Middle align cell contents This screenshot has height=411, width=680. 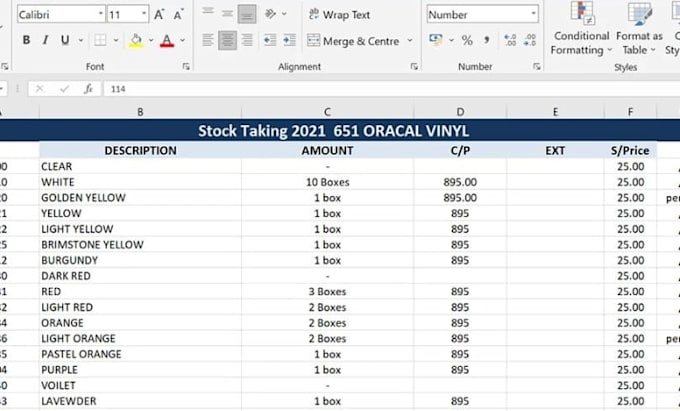point(227,13)
